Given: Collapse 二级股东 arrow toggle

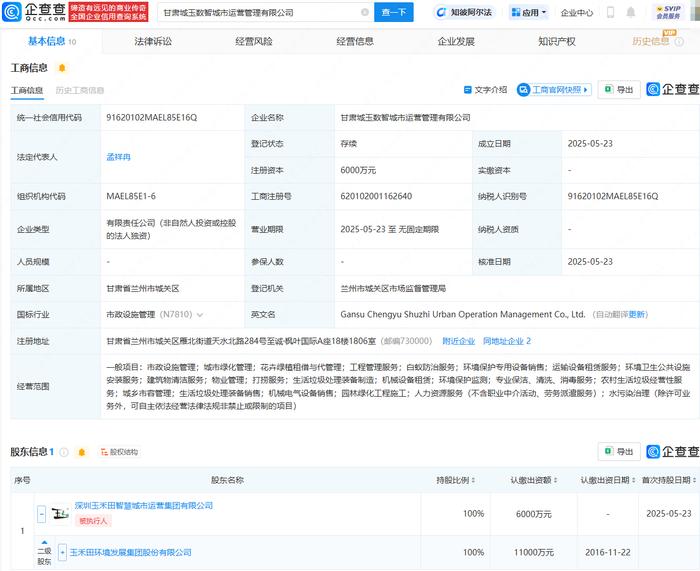Looking at the screenshot, I should pos(44,542).
